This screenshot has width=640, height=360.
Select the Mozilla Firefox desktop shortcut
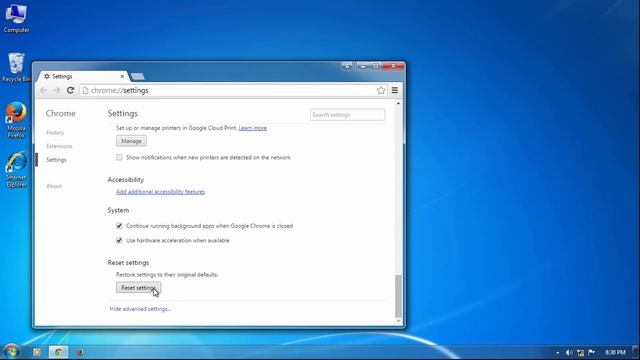16,120
